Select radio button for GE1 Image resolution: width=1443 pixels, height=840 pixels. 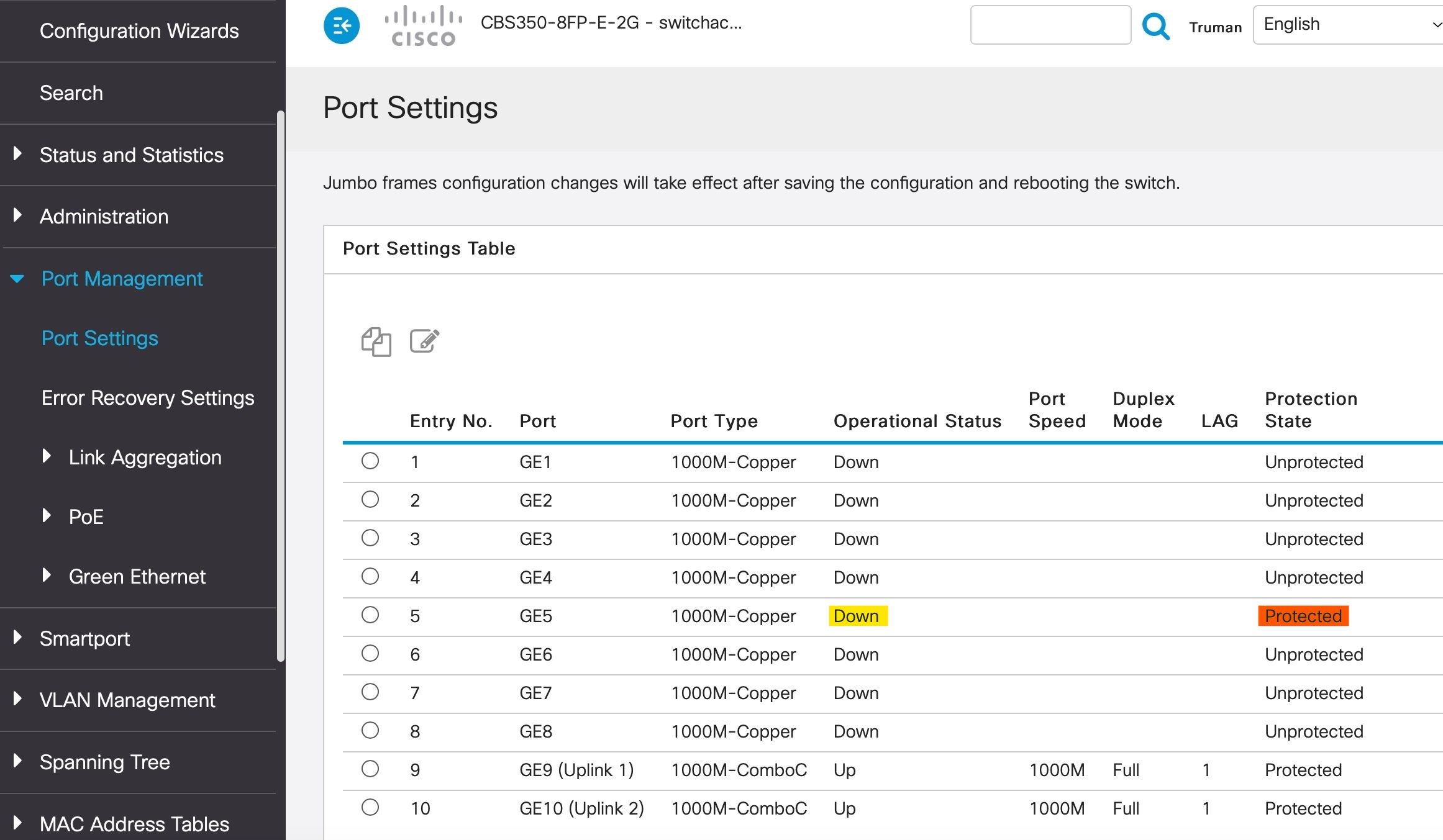[x=370, y=461]
